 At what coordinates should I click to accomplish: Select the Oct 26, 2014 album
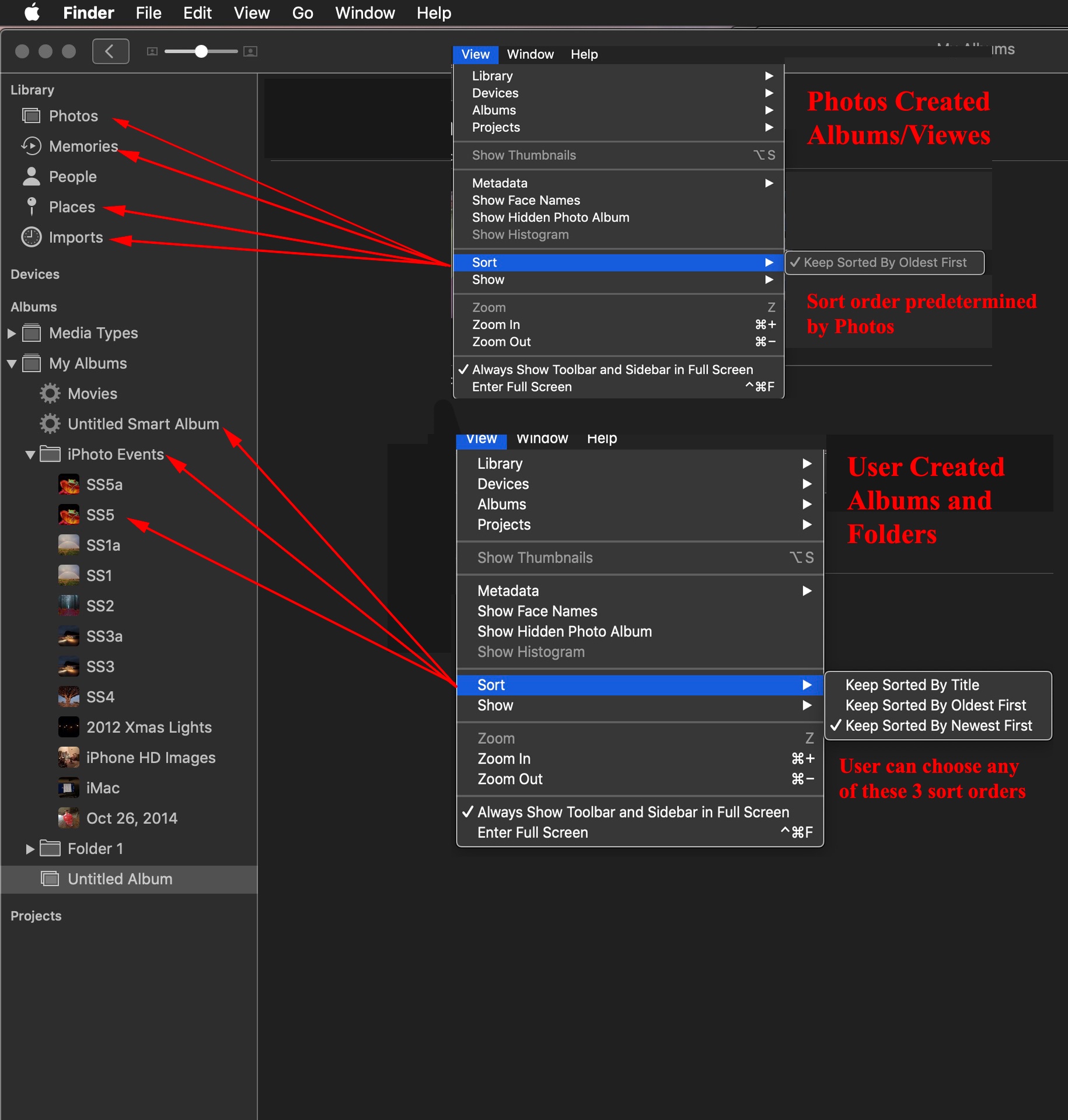click(x=132, y=818)
